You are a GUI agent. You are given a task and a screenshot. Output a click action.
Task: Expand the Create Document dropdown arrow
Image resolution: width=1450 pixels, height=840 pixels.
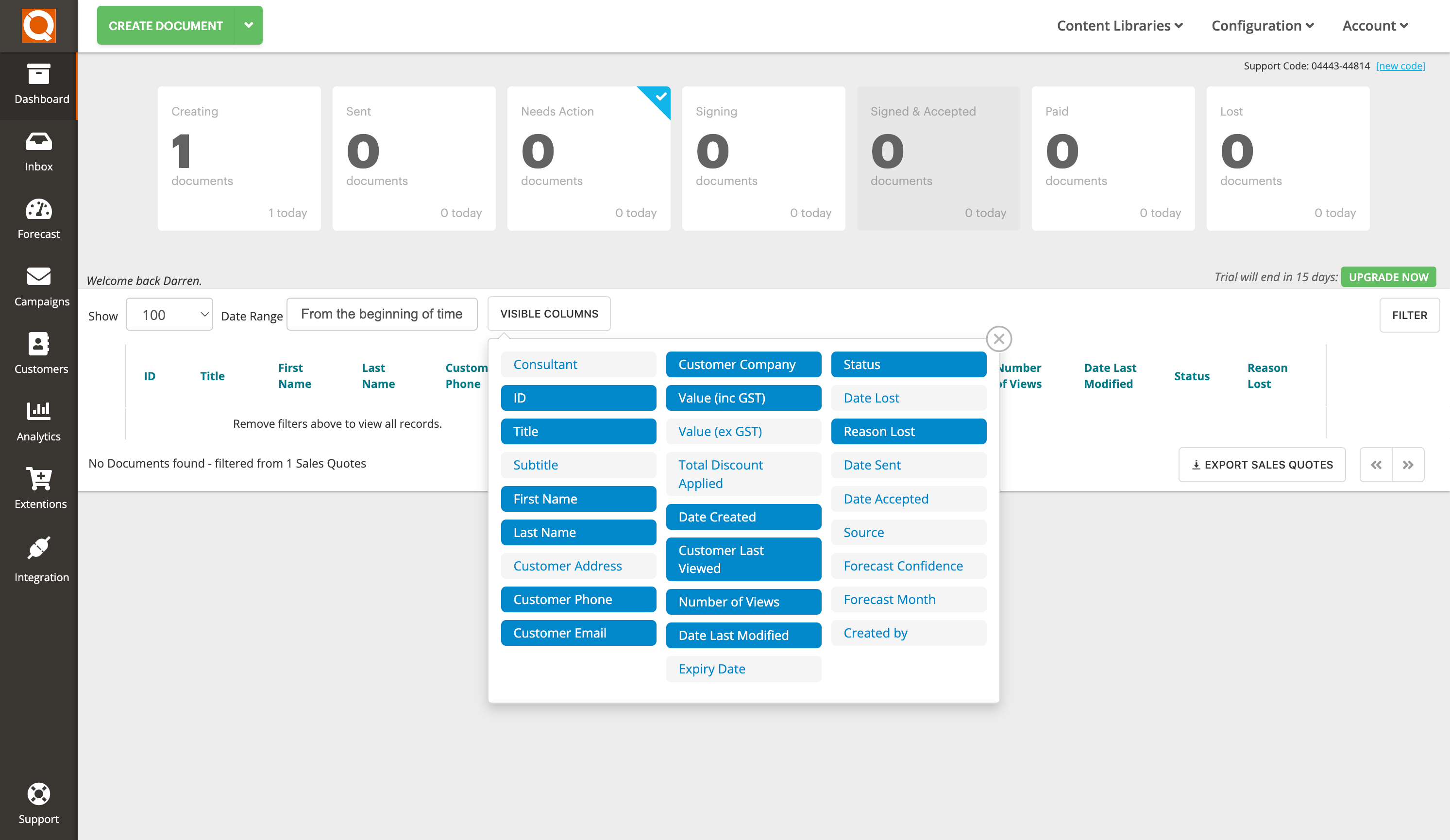(x=249, y=25)
